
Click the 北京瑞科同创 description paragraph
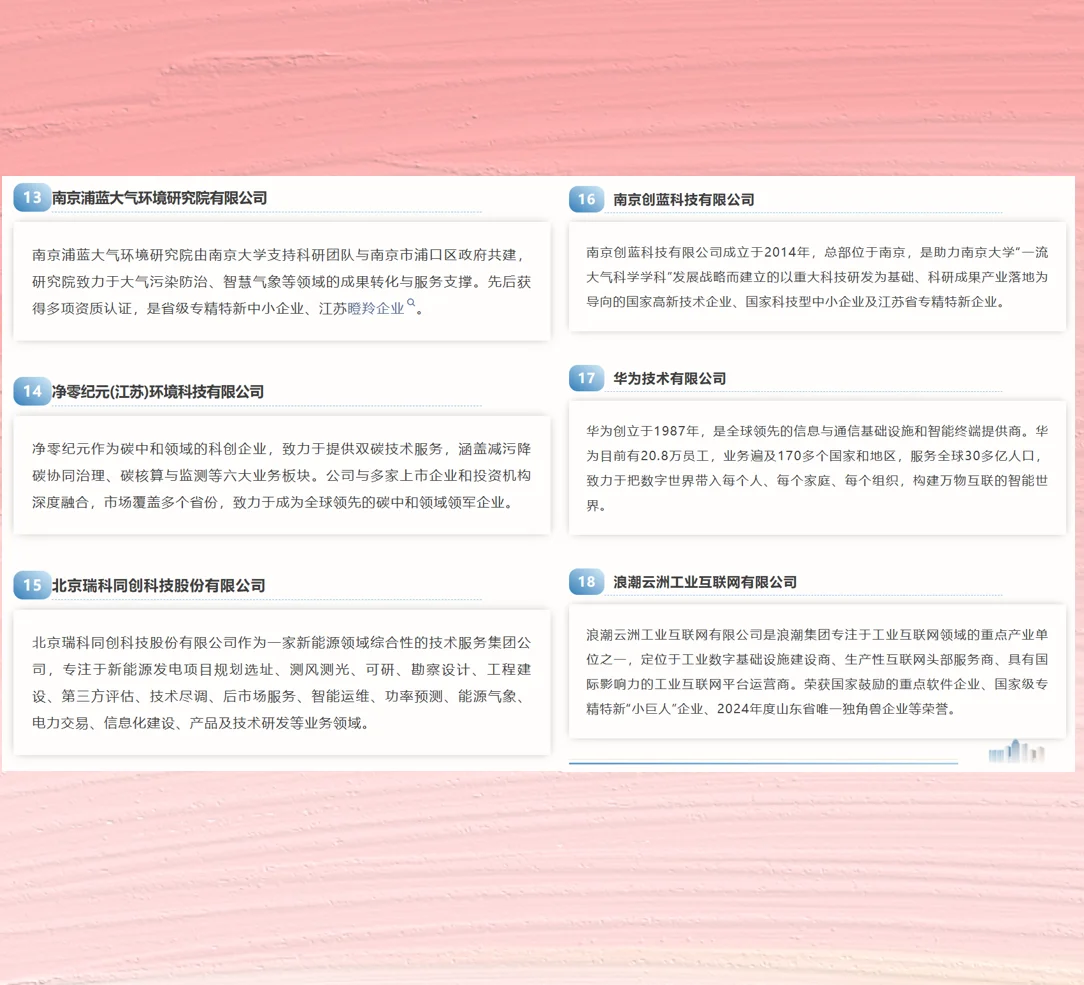(x=281, y=683)
